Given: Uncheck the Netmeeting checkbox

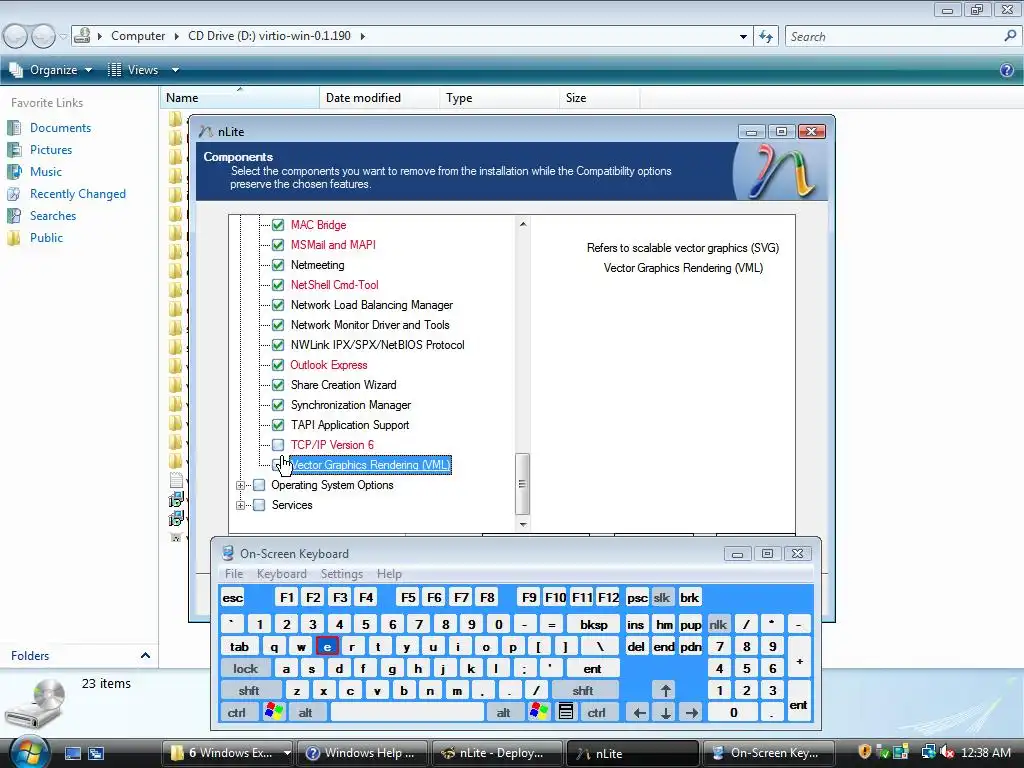Looking at the screenshot, I should coord(278,265).
